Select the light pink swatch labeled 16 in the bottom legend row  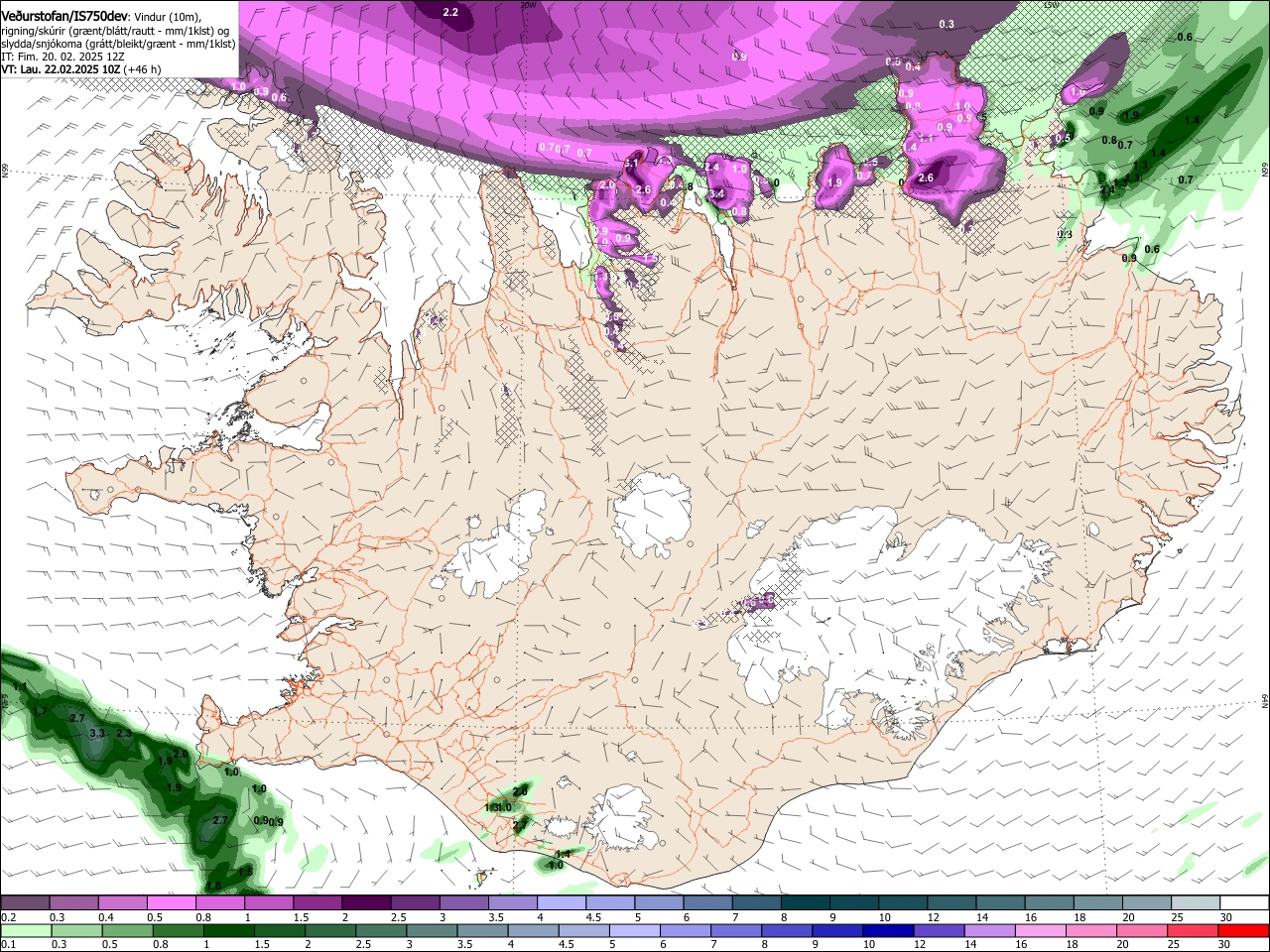pyautogui.click(x=1039, y=931)
